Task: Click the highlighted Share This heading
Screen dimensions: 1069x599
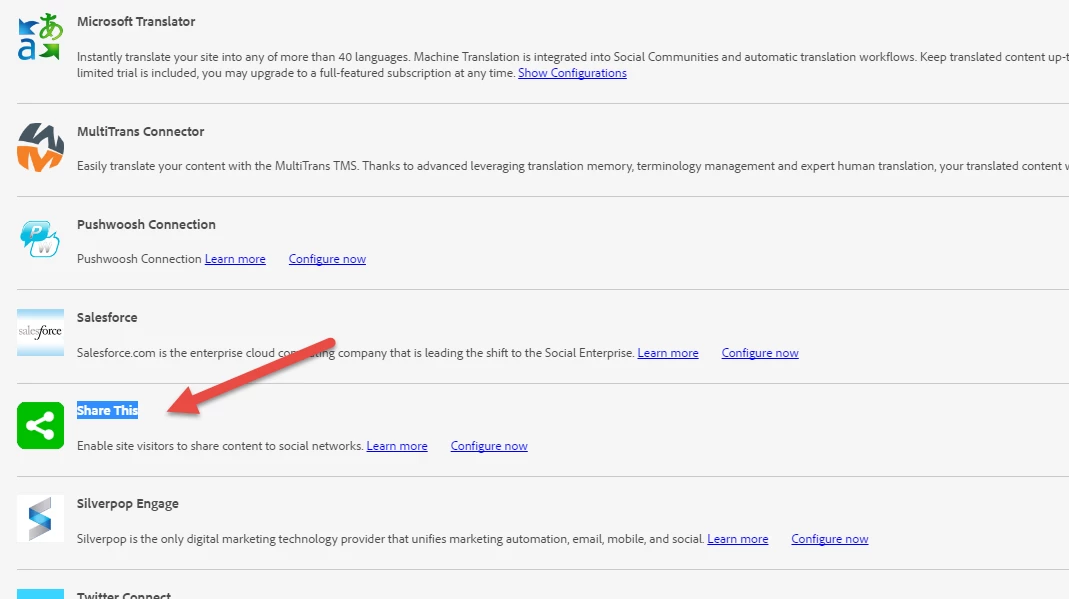Action: pos(107,410)
